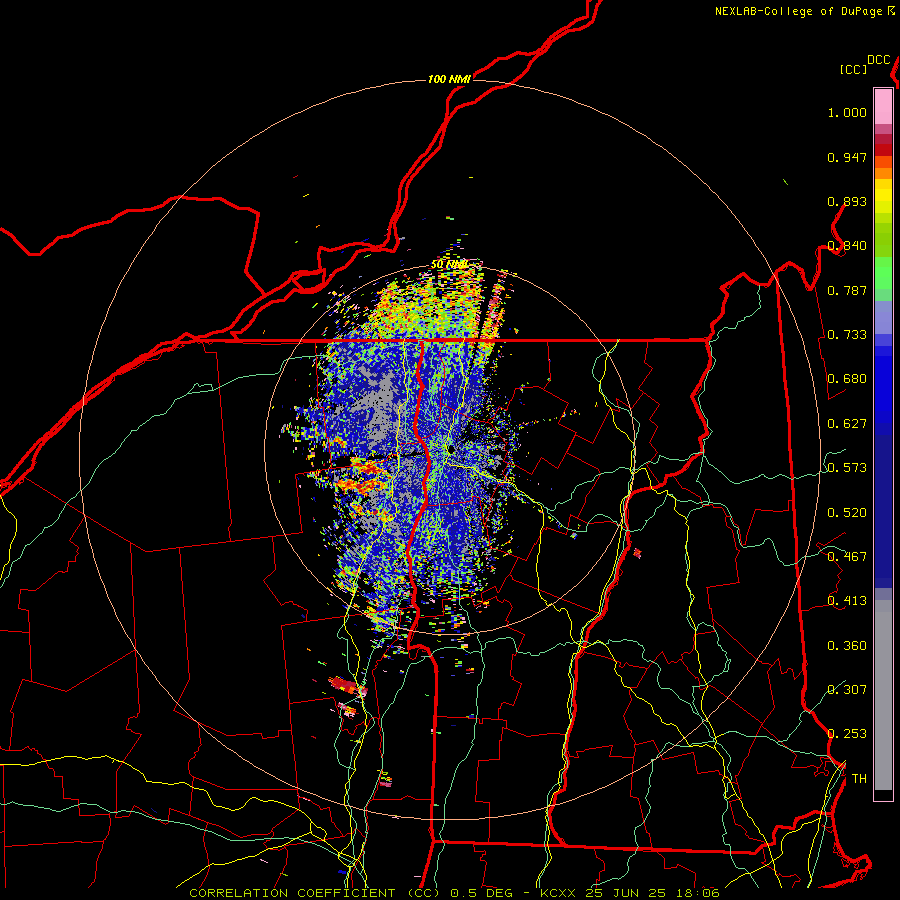Select the 0.947 legend value

coord(847,157)
